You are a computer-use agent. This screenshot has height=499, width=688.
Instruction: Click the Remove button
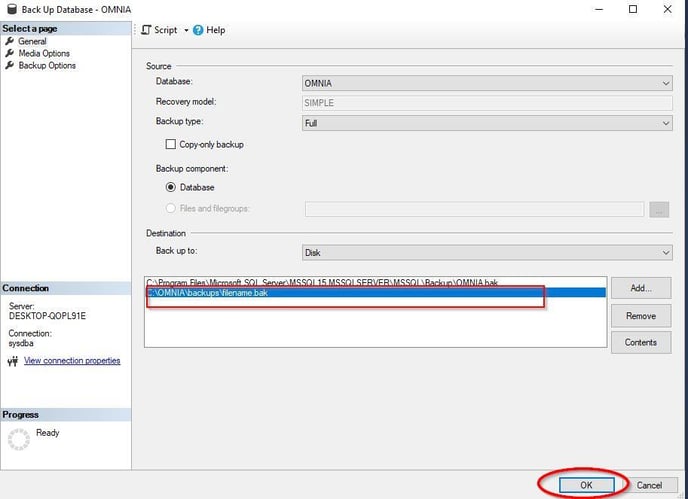point(641,316)
